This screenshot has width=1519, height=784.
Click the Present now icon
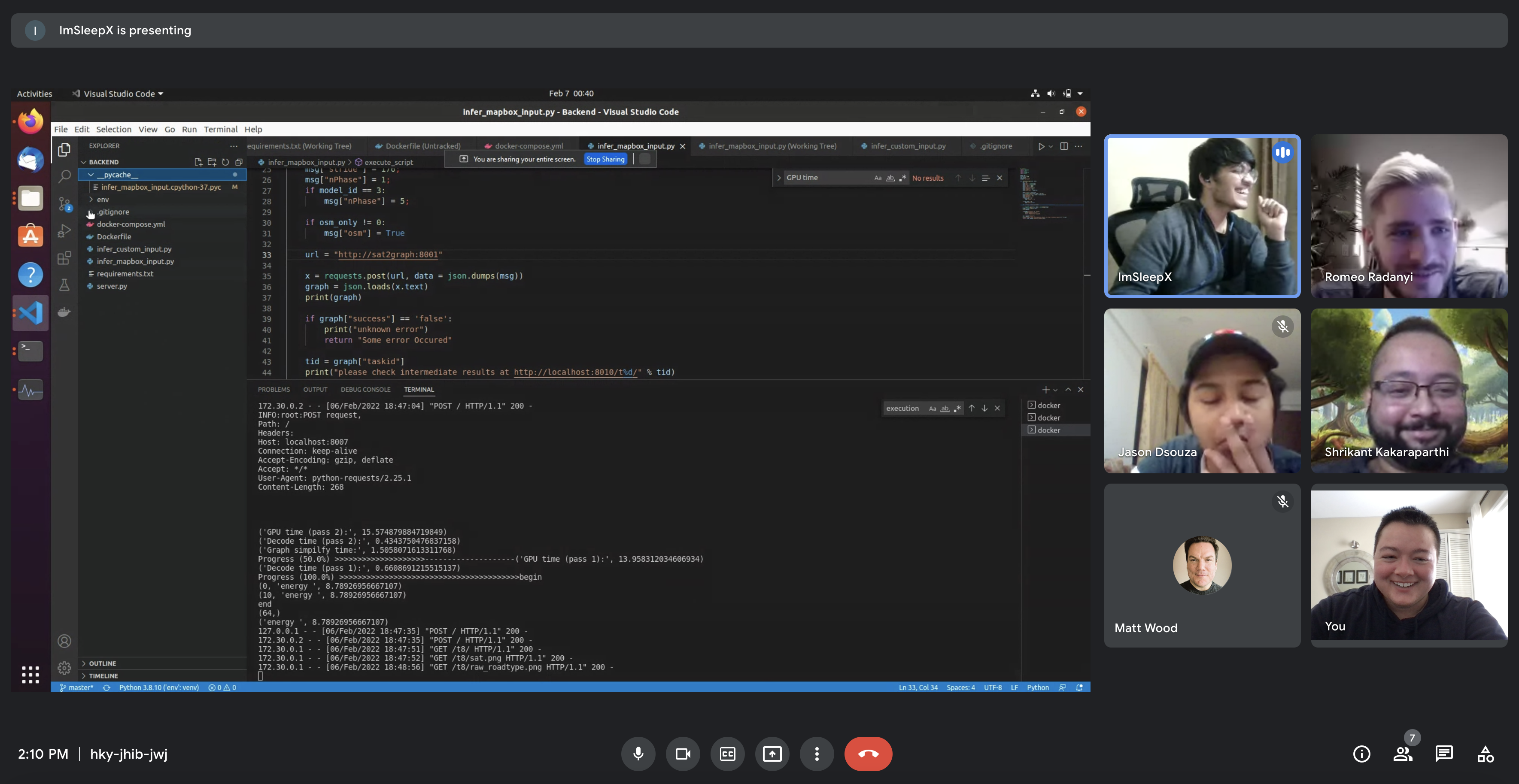[772, 754]
